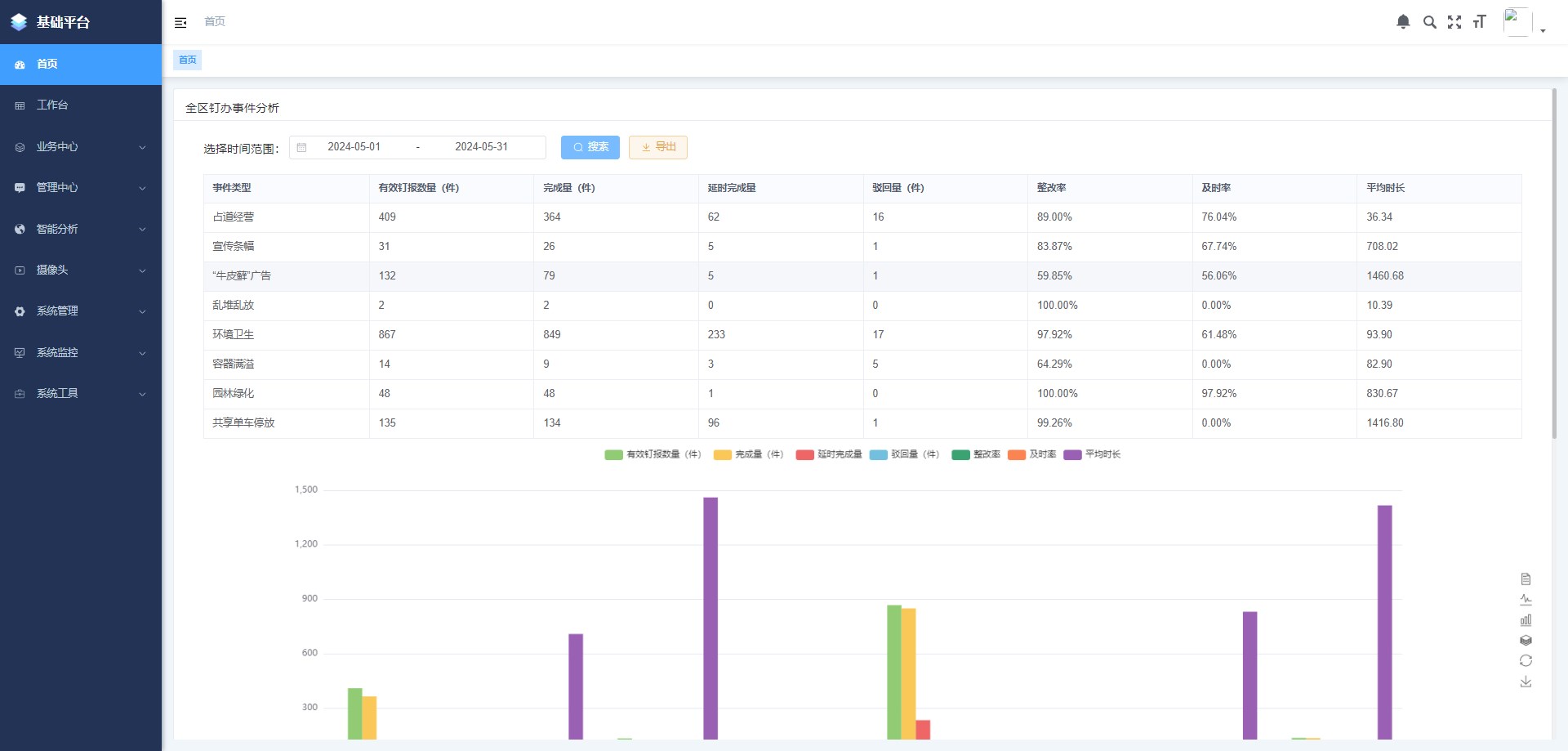This screenshot has height=751, width=1568.
Task: Select 首页 in the sidebar menu
Action: [81, 65]
